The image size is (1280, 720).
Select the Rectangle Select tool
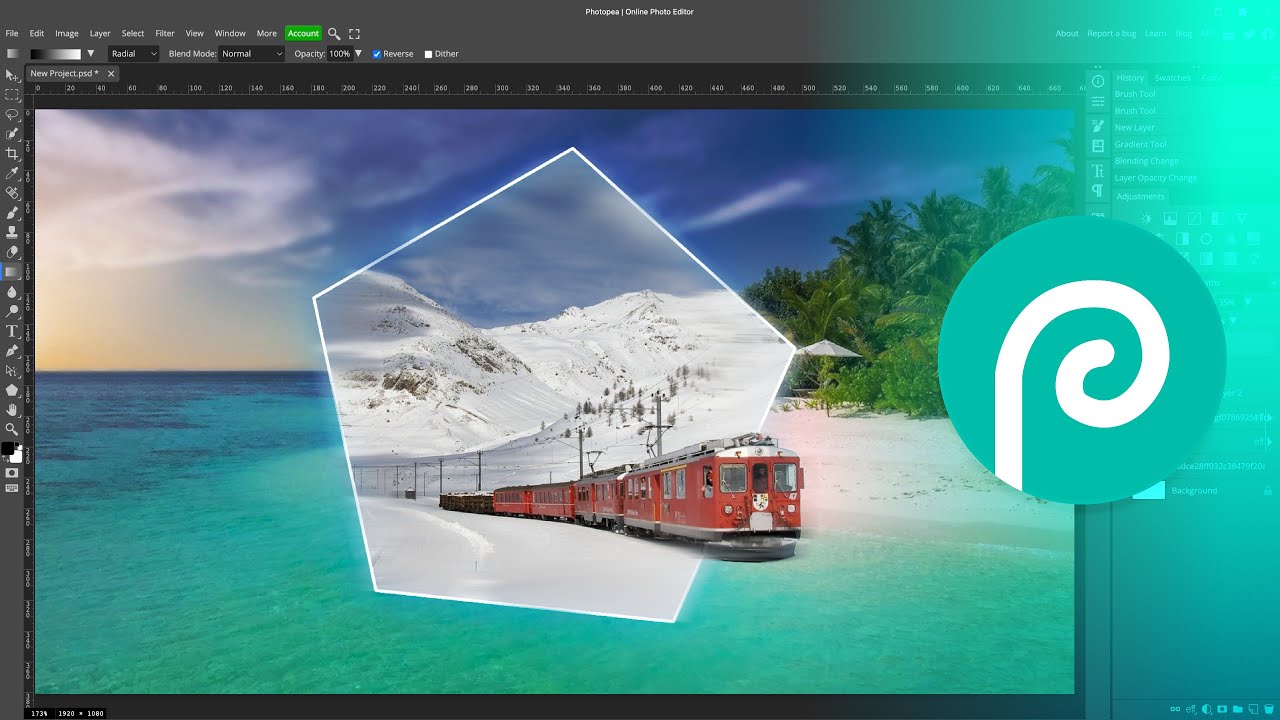pyautogui.click(x=12, y=95)
